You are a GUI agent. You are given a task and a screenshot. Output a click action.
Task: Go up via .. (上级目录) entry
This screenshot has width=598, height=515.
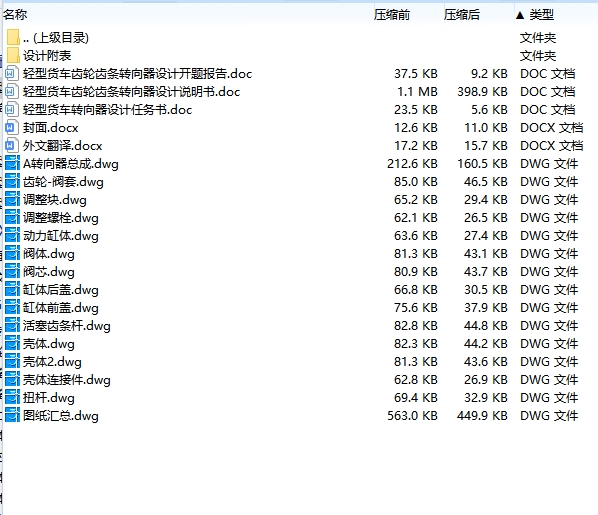point(56,38)
